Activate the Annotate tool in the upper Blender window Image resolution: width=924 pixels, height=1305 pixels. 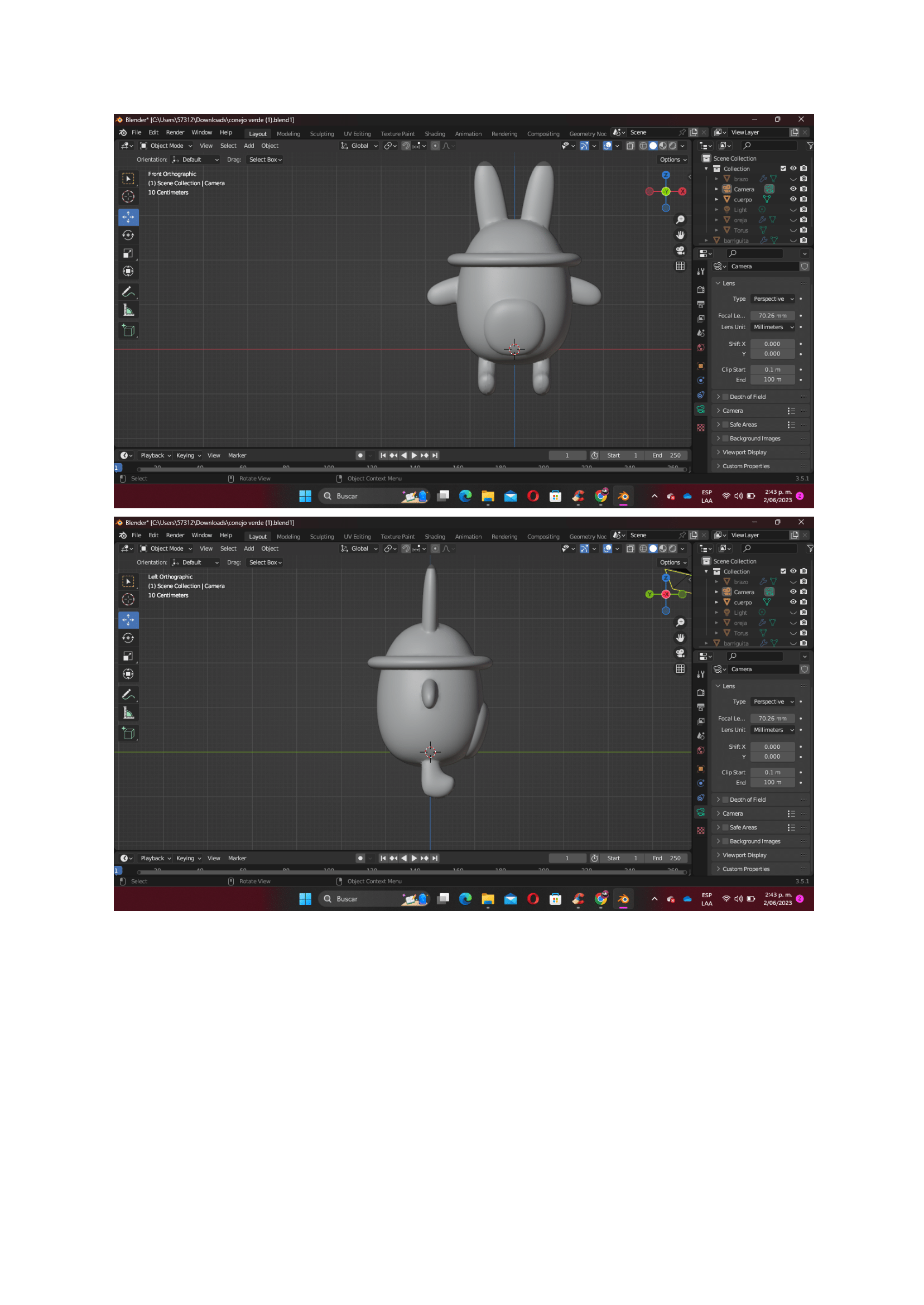(128, 292)
